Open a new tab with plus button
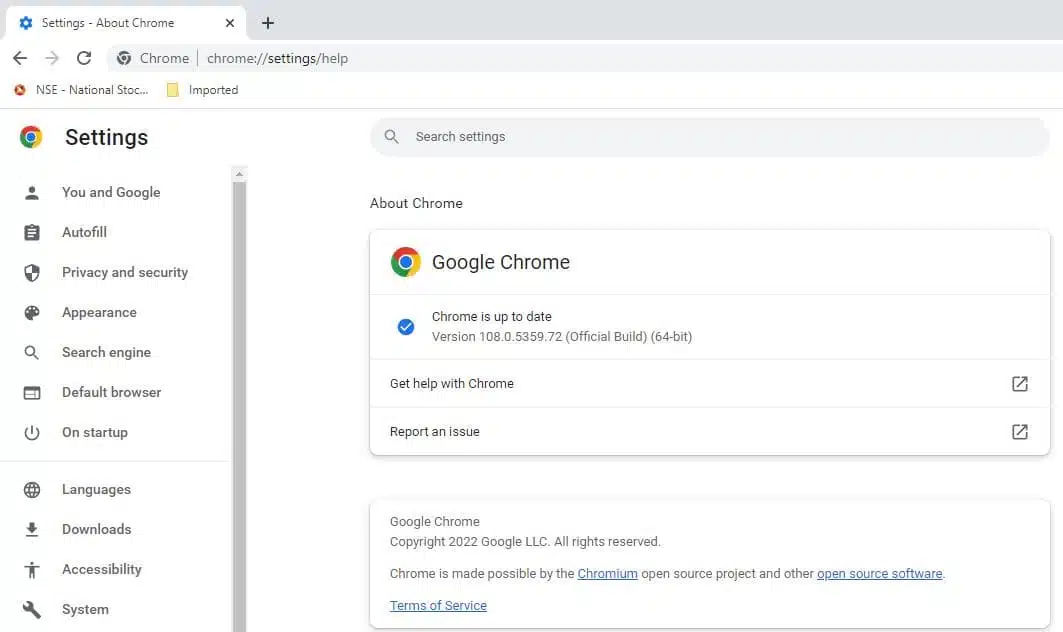This screenshot has width=1063, height=632. (x=268, y=23)
